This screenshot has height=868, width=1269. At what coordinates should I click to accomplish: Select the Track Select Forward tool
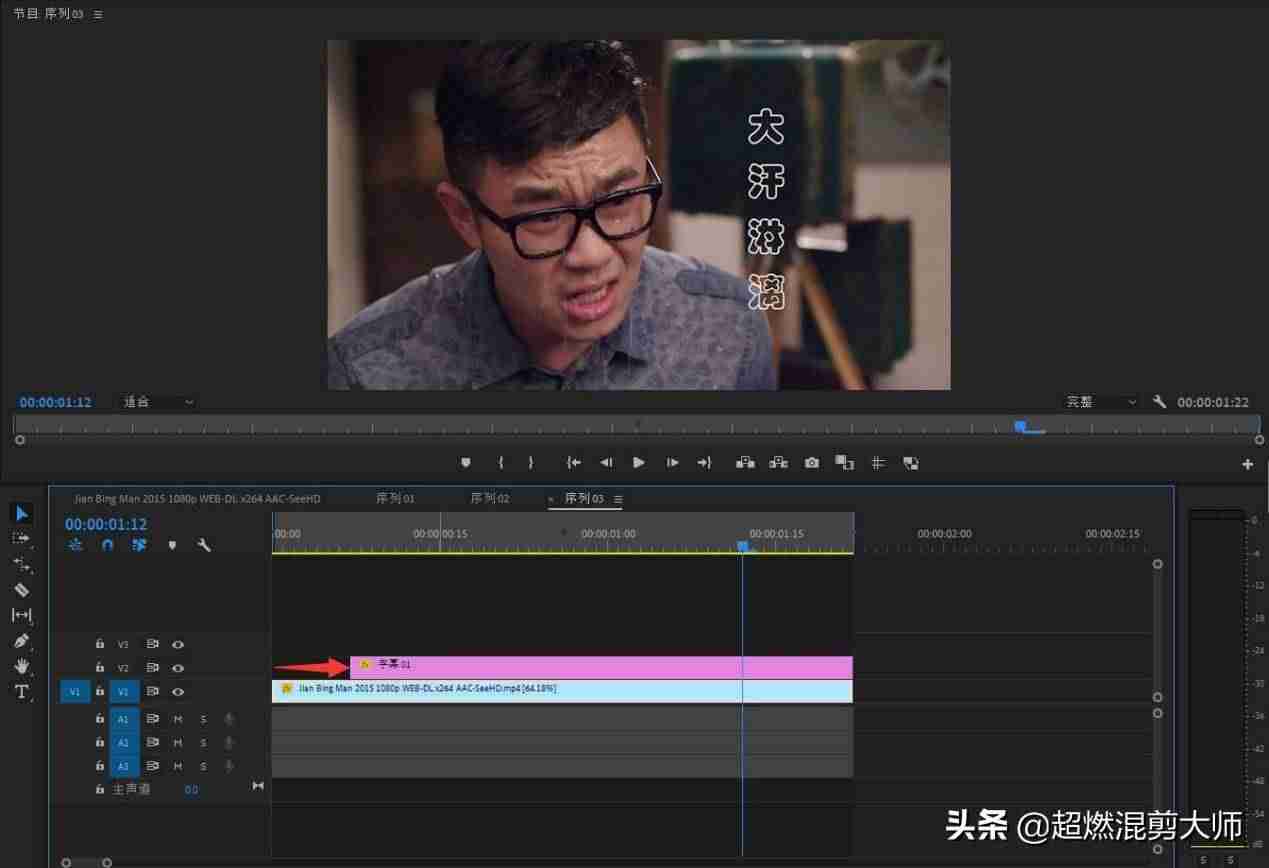pyautogui.click(x=21, y=538)
